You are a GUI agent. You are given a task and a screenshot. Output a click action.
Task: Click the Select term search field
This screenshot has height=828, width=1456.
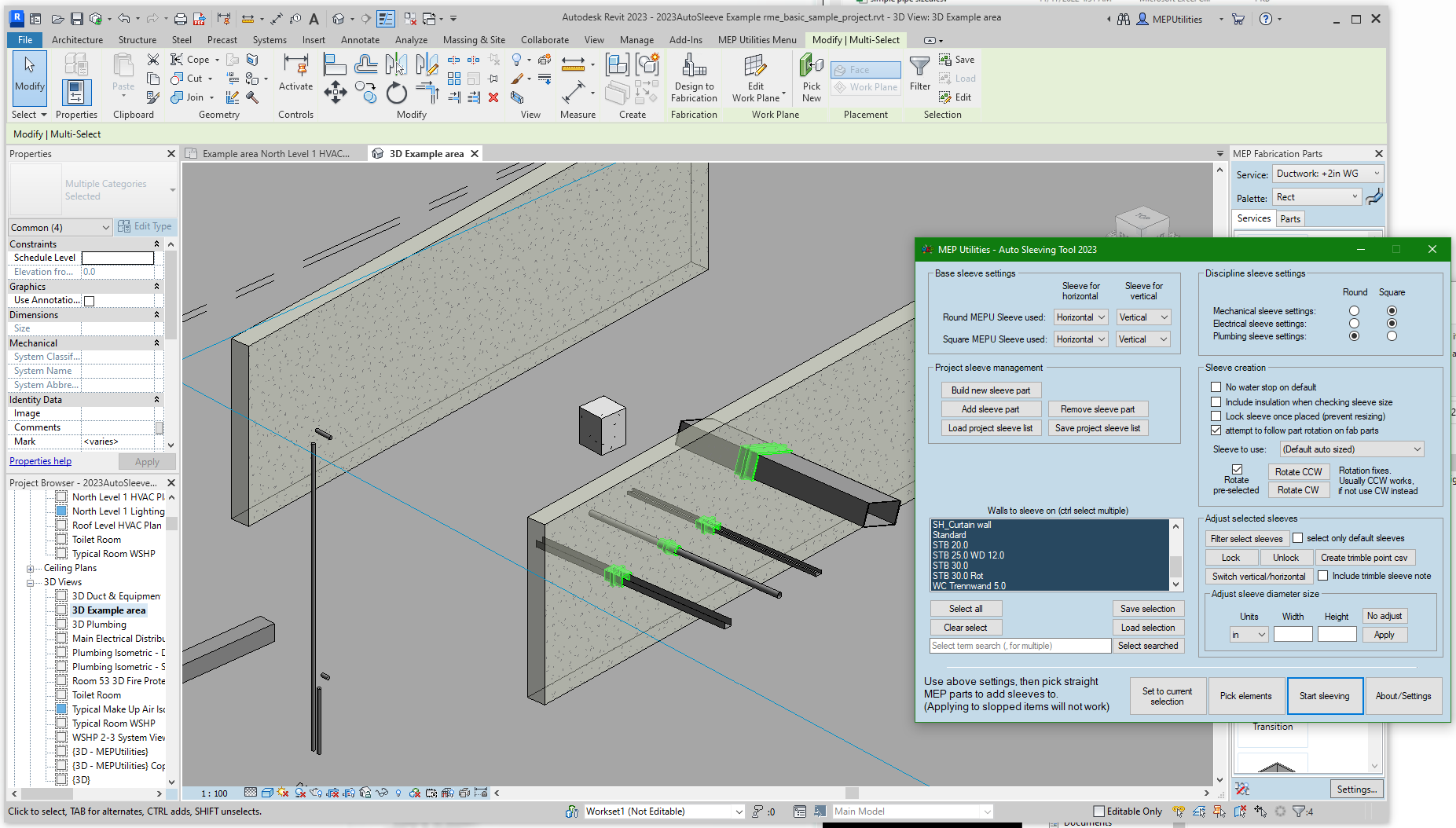click(x=1019, y=646)
